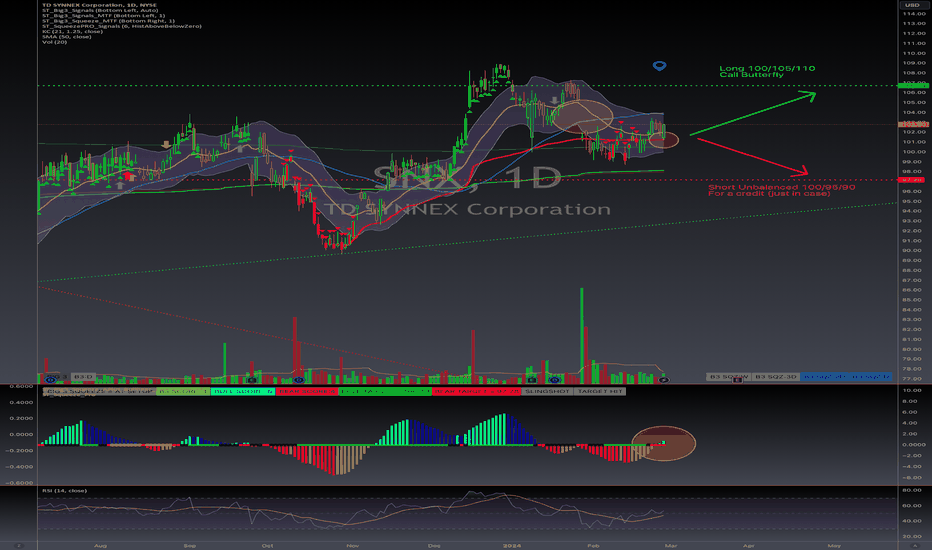Click the event icon at the latest bar
The image size is (932, 550).
pos(664,379)
